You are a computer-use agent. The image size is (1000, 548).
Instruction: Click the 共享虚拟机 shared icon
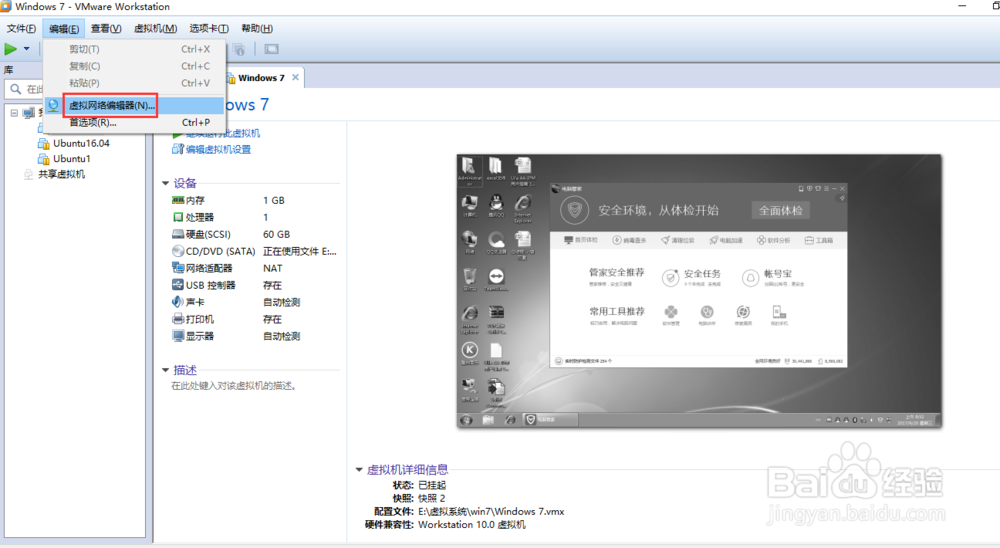click(x=28, y=174)
